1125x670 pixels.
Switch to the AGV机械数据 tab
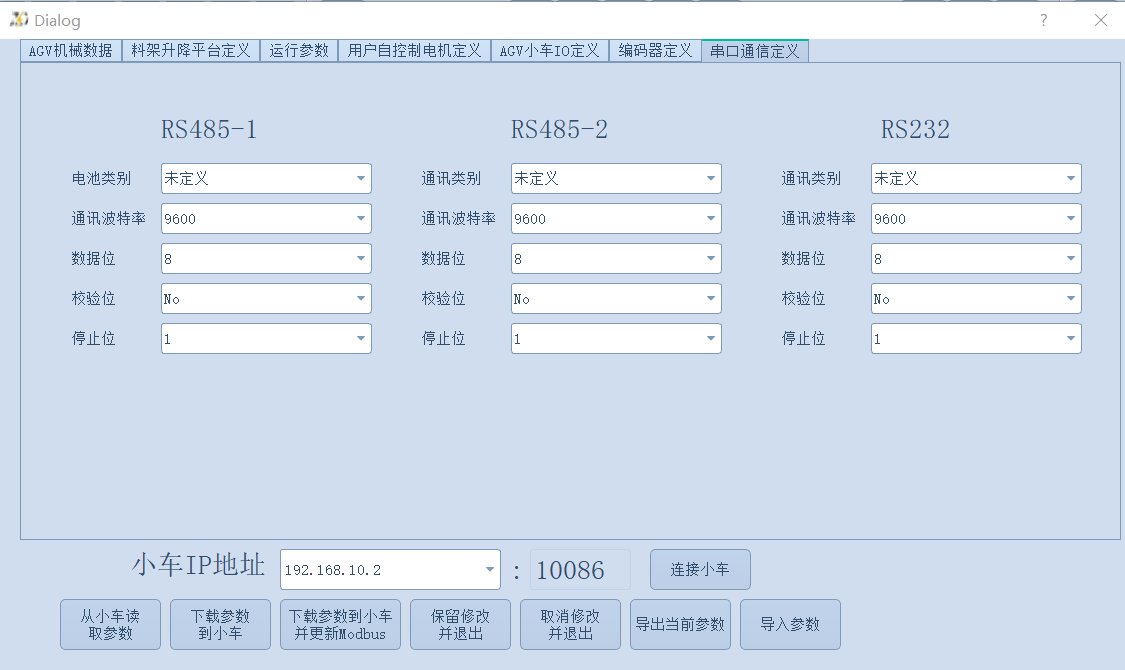(x=71, y=51)
